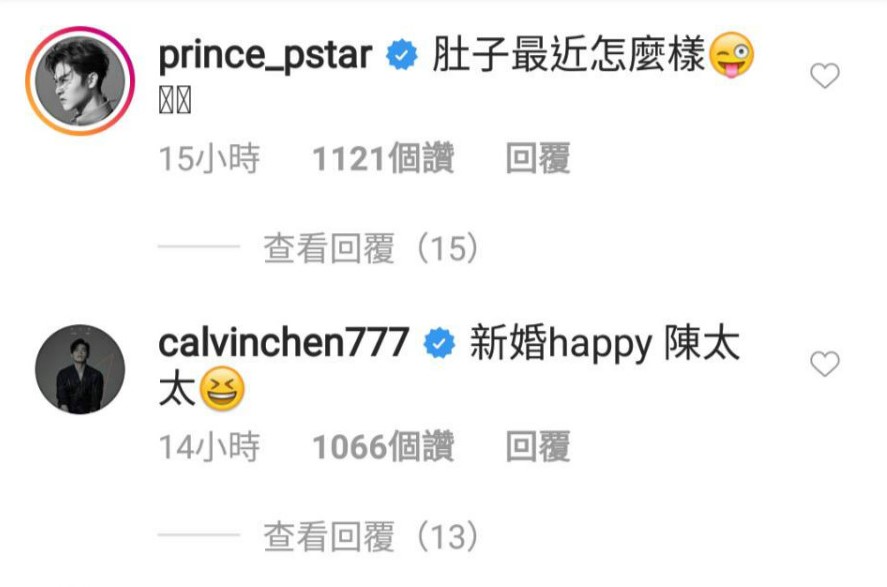The image size is (887, 587).
Task: Click the 15小時 timestamp
Action: point(209,158)
